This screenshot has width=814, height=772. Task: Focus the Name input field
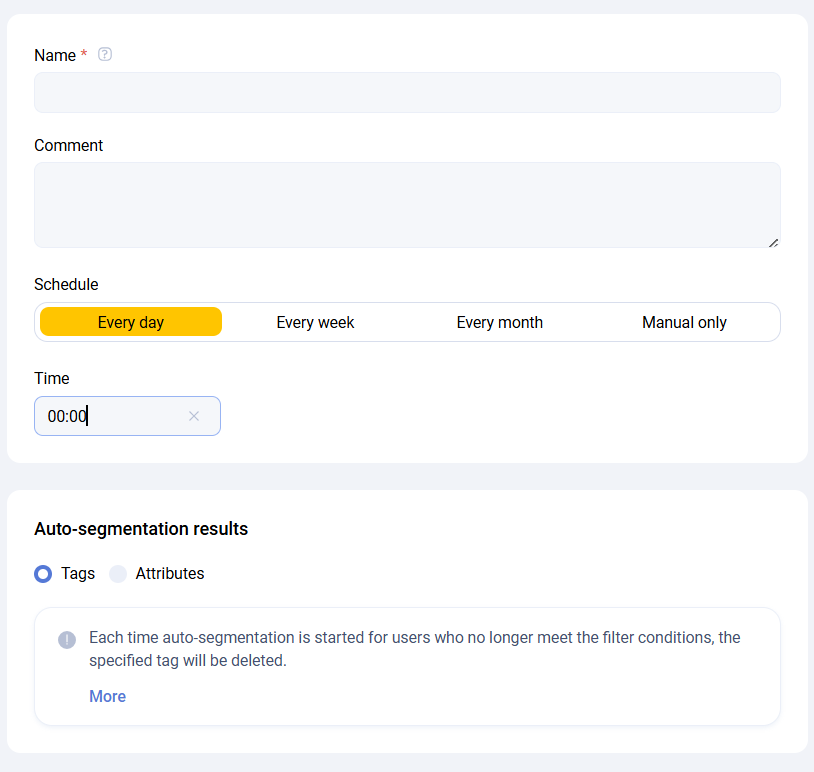tap(407, 93)
